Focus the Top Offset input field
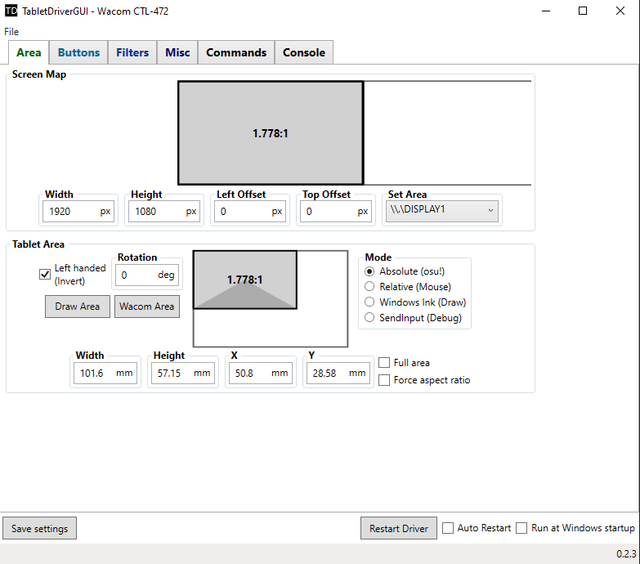Screen dimensions: 640x564 point(336,211)
